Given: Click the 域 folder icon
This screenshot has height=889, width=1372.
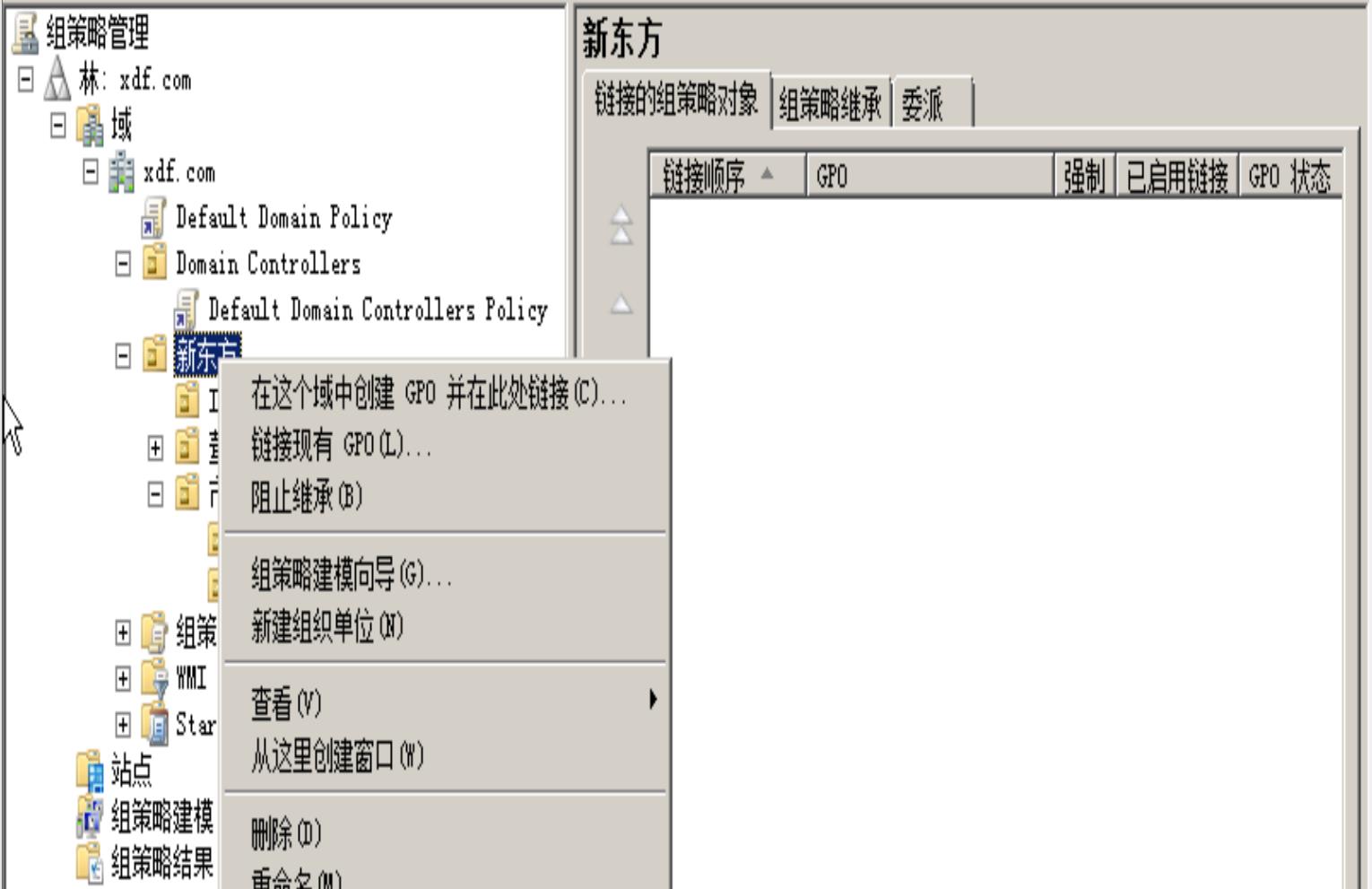Looking at the screenshot, I should 91,126.
